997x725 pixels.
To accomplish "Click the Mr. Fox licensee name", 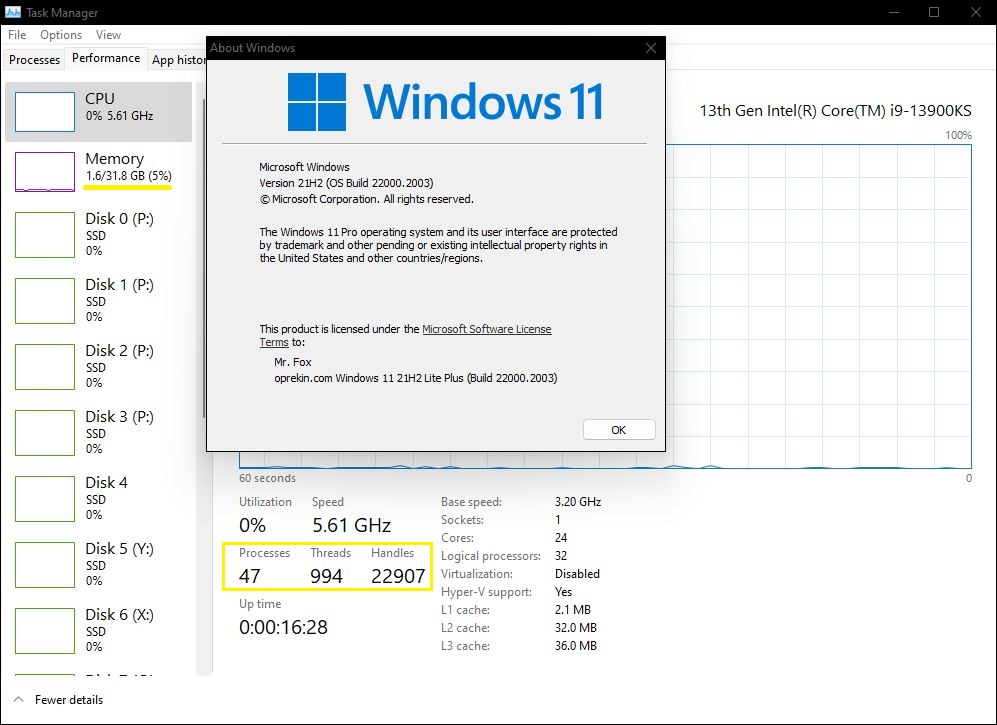I will point(292,362).
